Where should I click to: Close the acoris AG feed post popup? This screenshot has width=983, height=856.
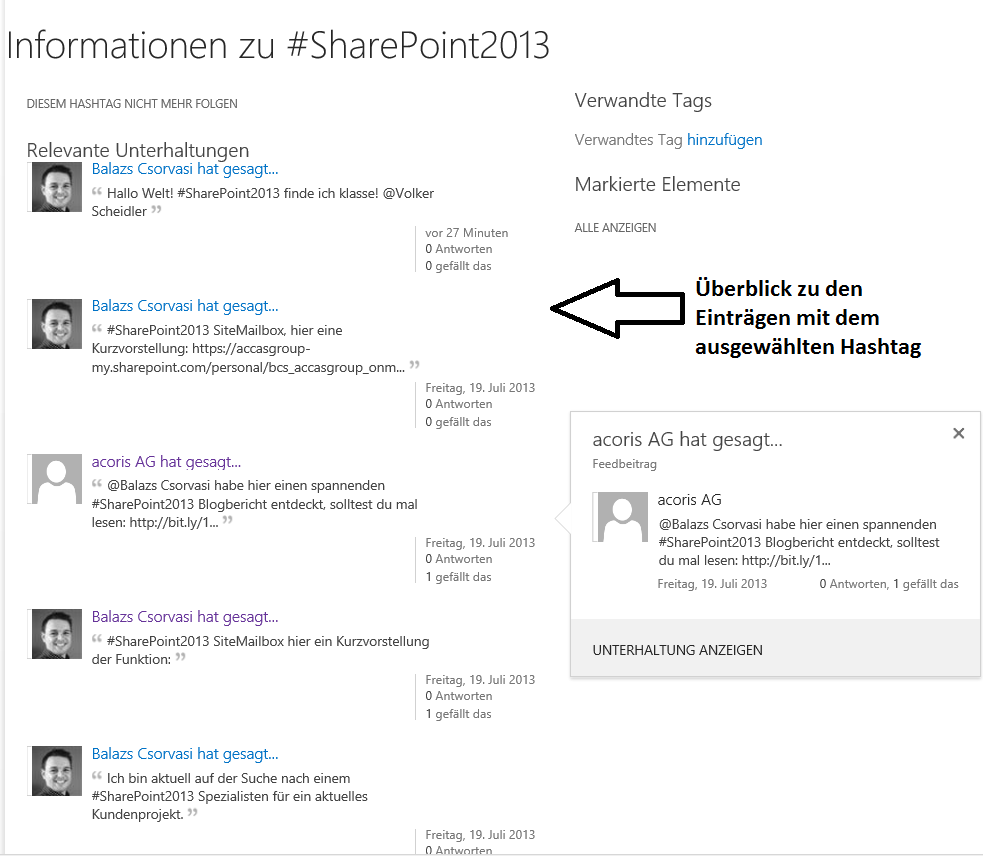[x=958, y=433]
